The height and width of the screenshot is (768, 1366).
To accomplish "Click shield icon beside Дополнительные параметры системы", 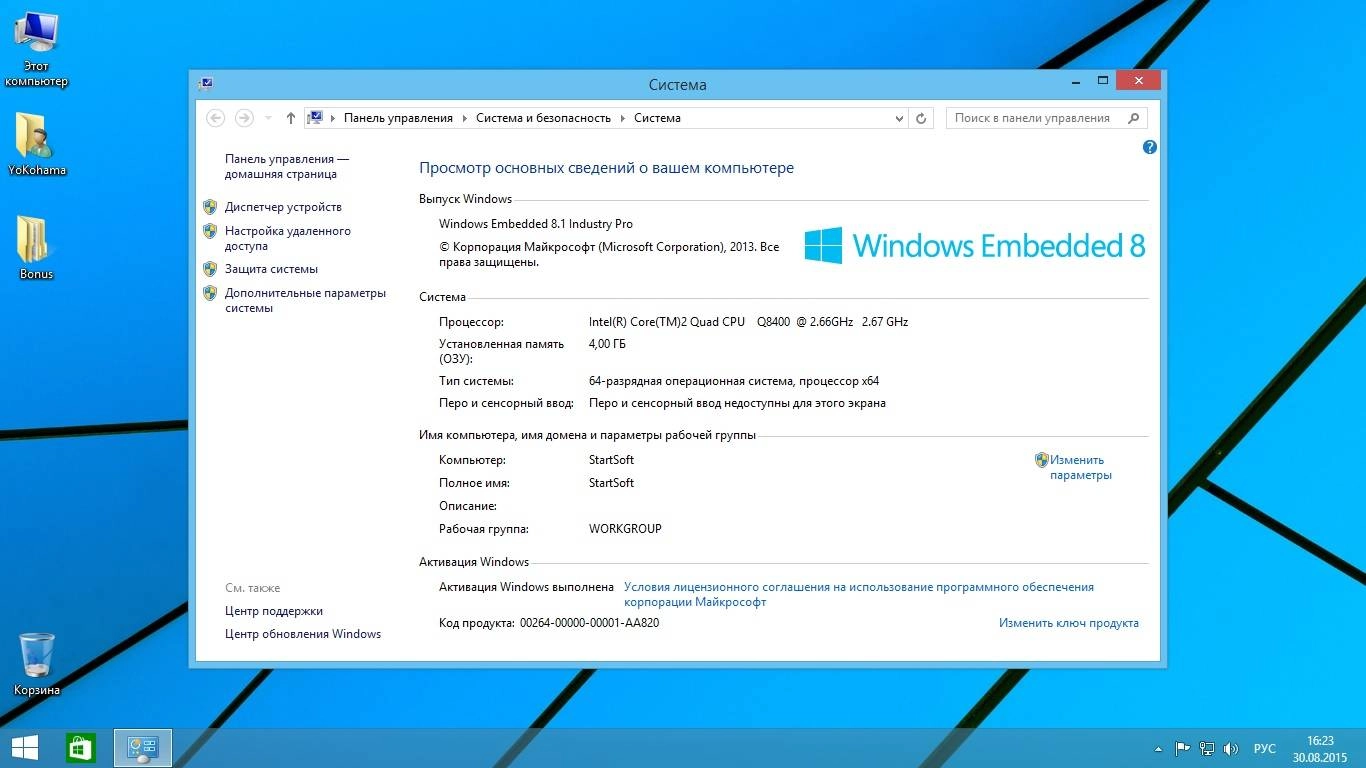I will tap(210, 293).
